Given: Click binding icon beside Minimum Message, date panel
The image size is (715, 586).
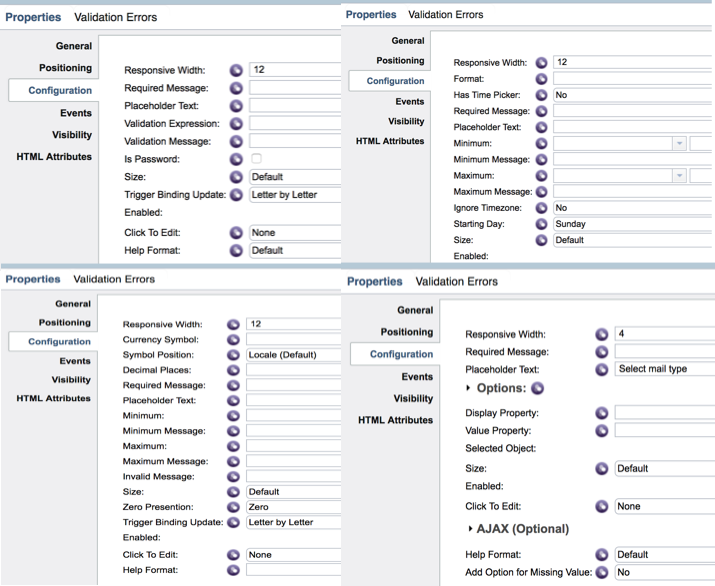Looking at the screenshot, I should click(x=541, y=160).
